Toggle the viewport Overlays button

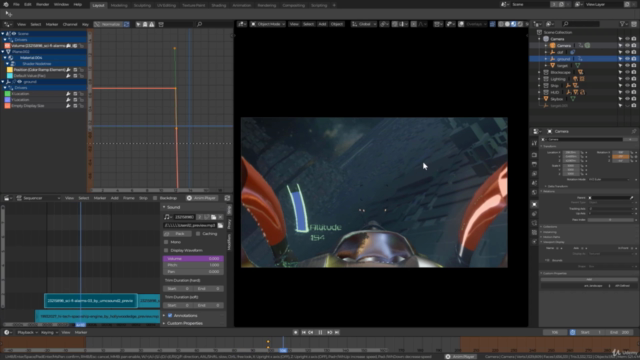tap(460, 24)
